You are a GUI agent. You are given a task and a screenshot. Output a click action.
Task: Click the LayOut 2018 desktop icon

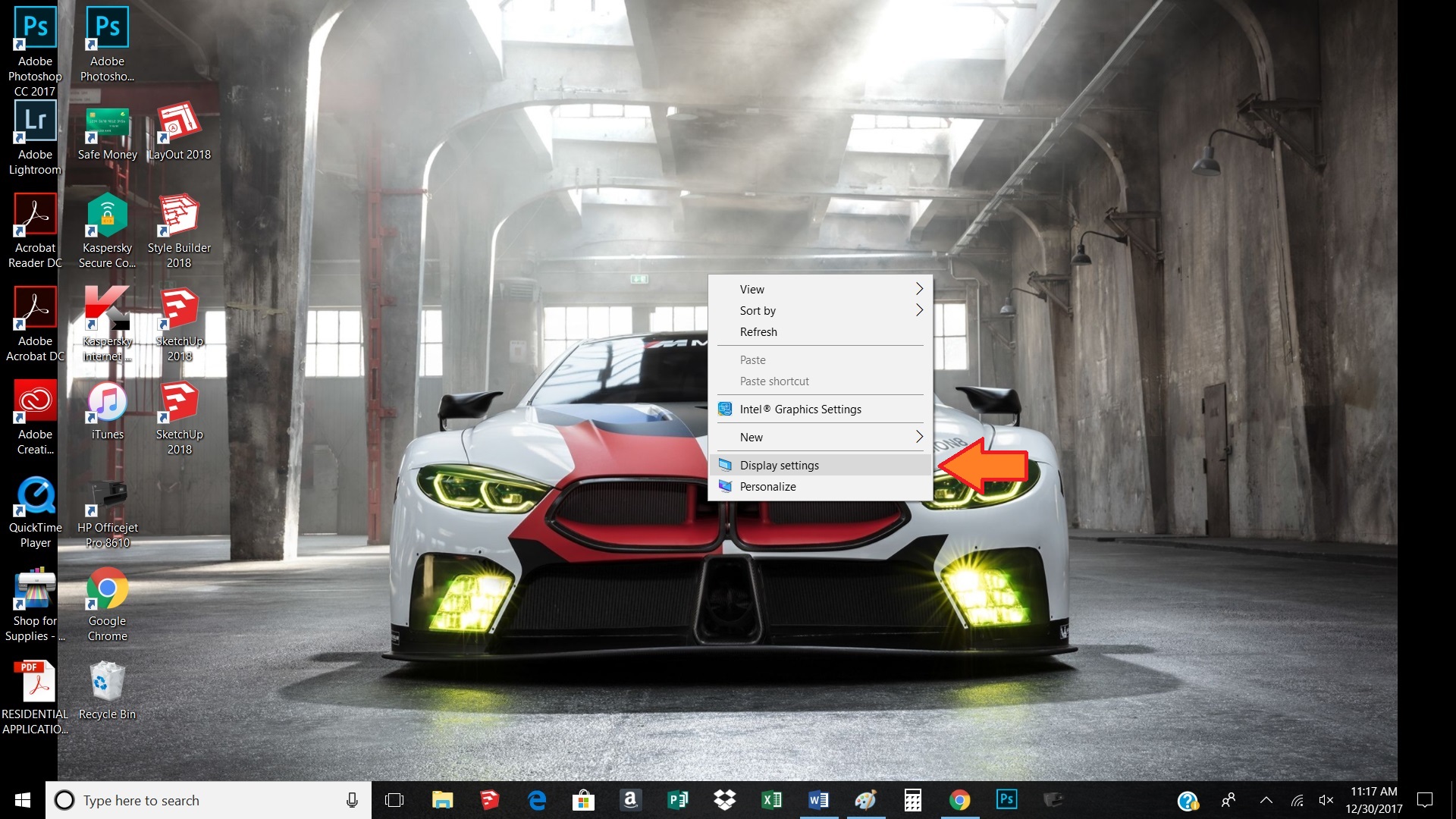(x=179, y=123)
